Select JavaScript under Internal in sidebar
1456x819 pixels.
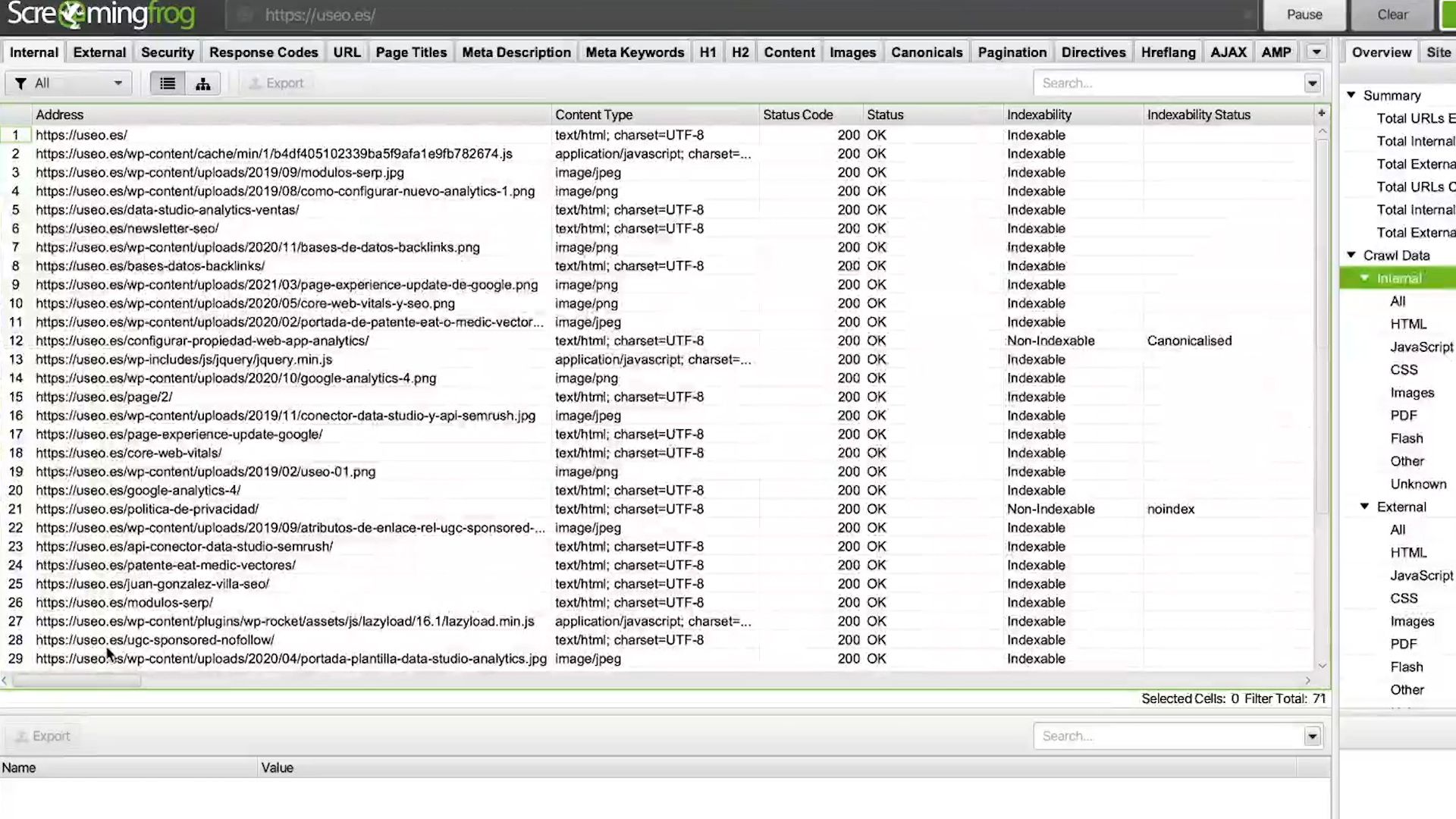[x=1421, y=347]
